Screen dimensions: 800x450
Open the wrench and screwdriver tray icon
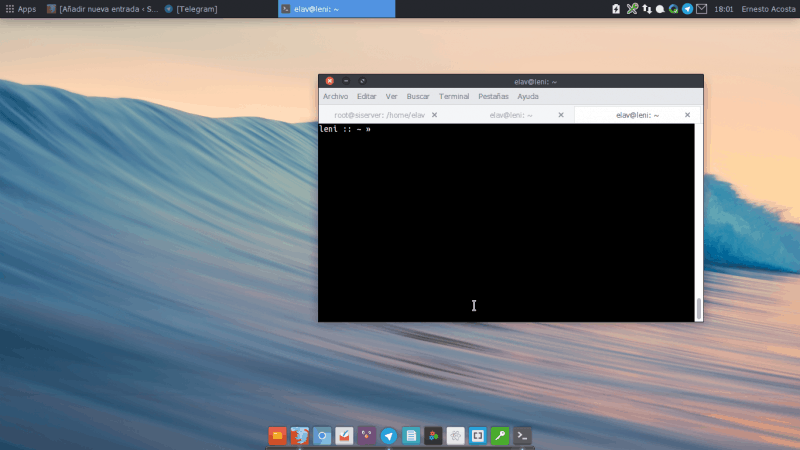click(632, 9)
